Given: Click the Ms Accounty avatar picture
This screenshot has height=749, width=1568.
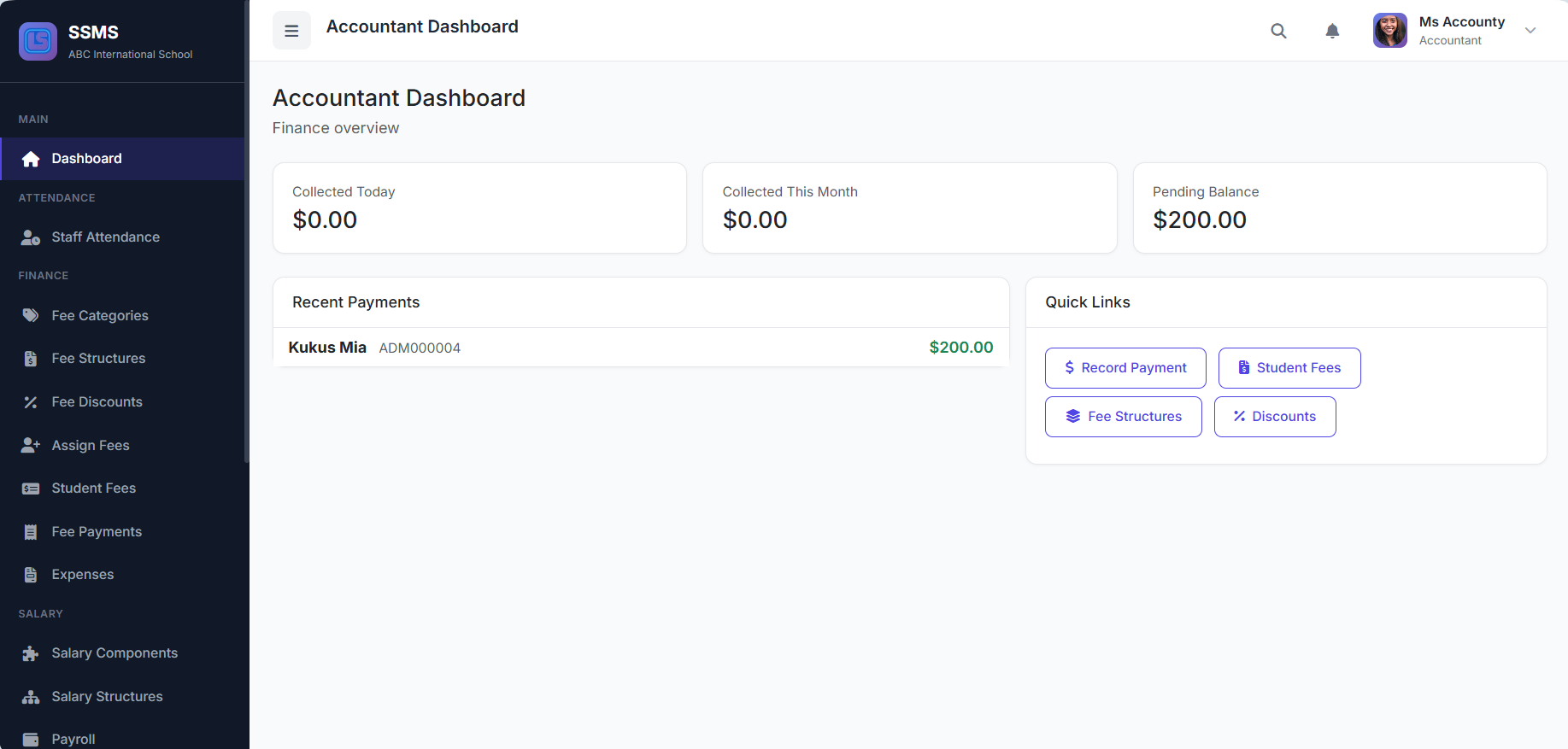Looking at the screenshot, I should [1389, 31].
